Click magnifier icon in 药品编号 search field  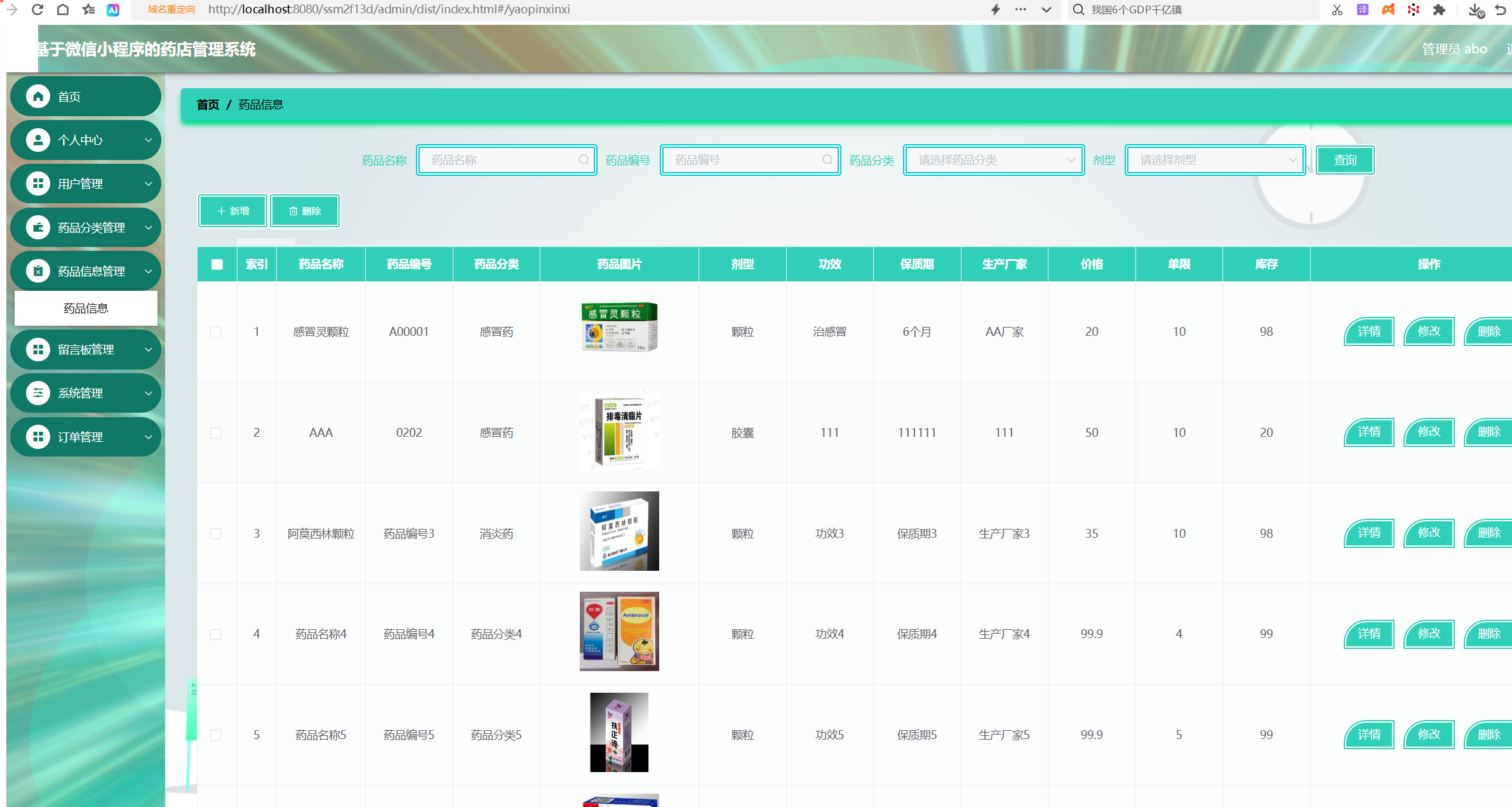pyautogui.click(x=827, y=160)
